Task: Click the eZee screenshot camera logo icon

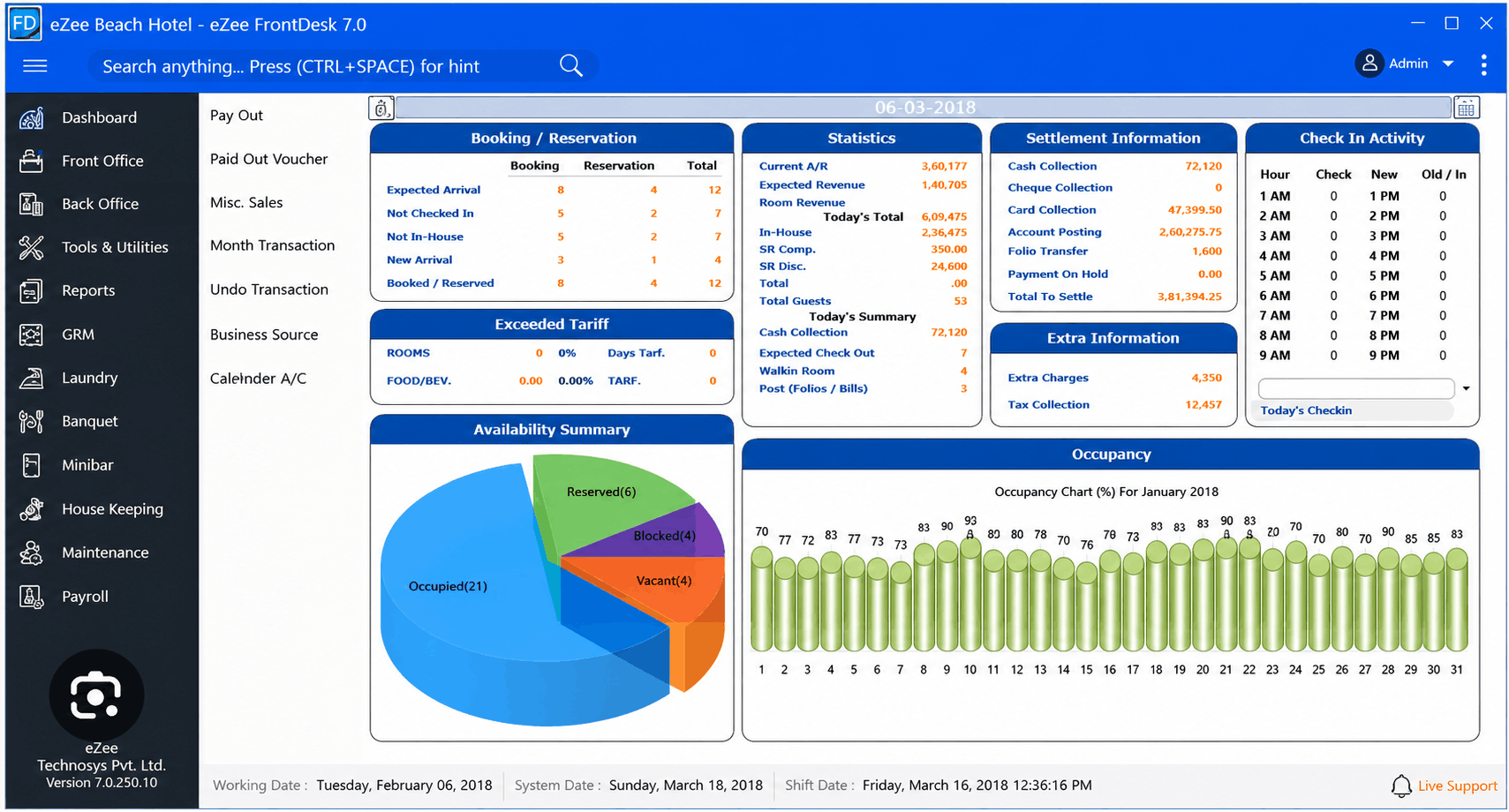Action: pyautogui.click(x=96, y=695)
